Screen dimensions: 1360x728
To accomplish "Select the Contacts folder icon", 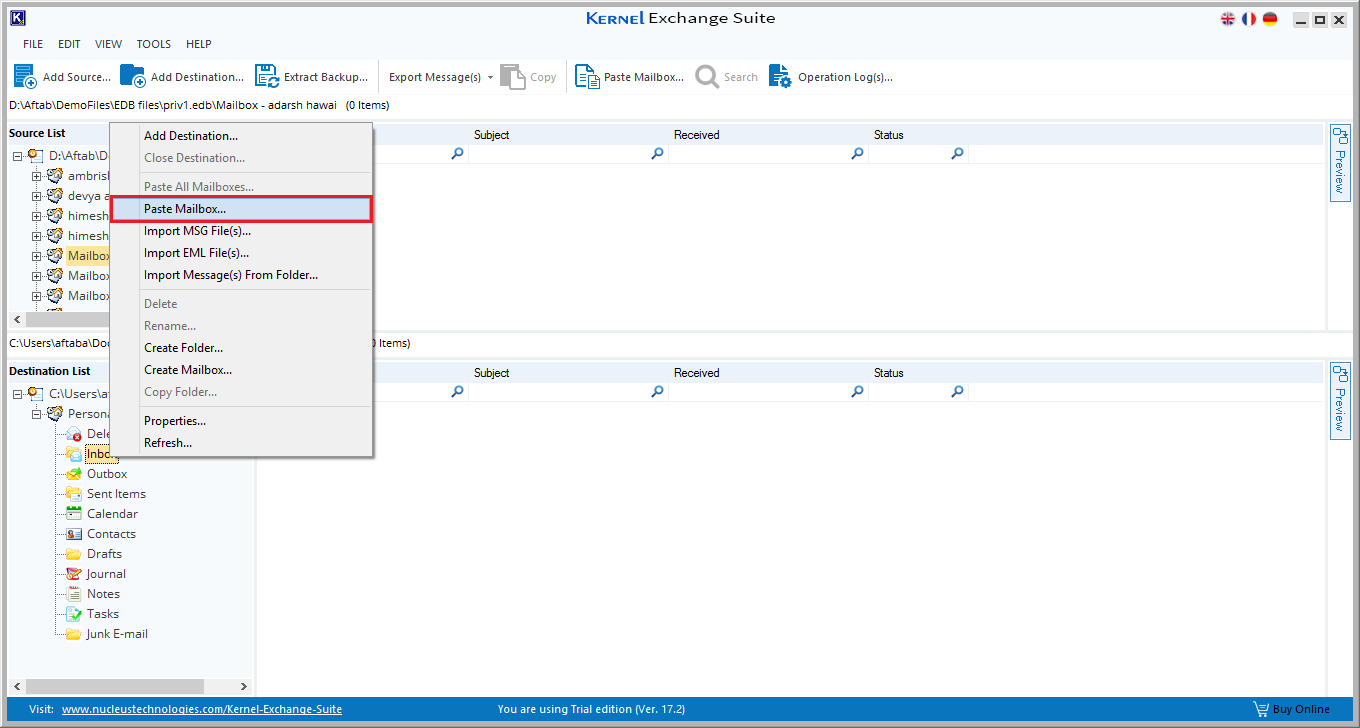I will [74, 534].
